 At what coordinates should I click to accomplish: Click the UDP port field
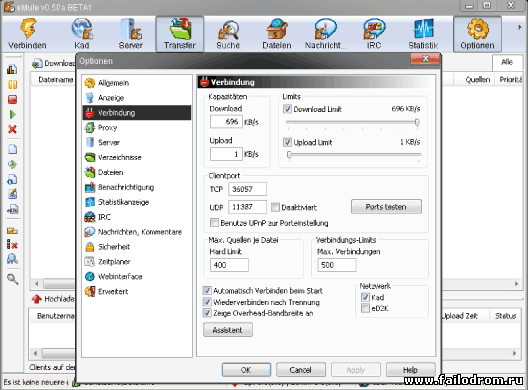(x=247, y=207)
